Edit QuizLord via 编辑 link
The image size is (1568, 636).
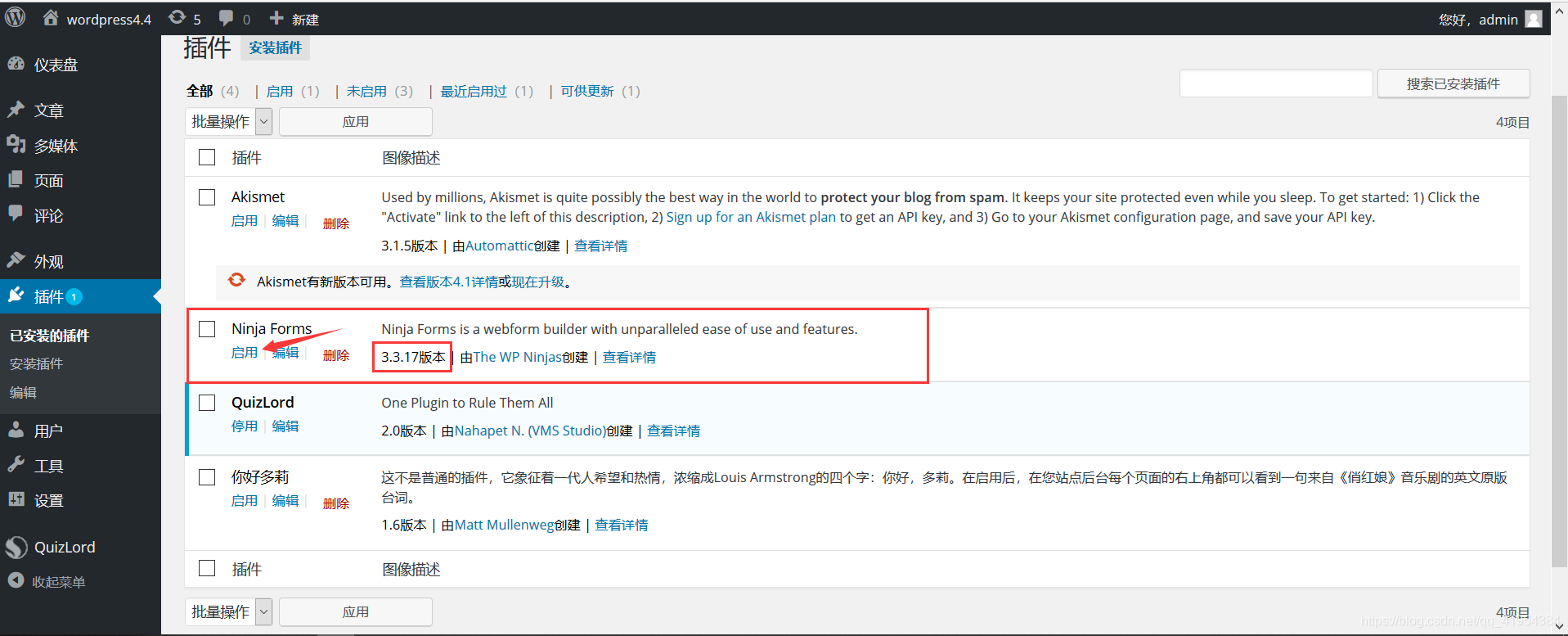click(x=285, y=426)
